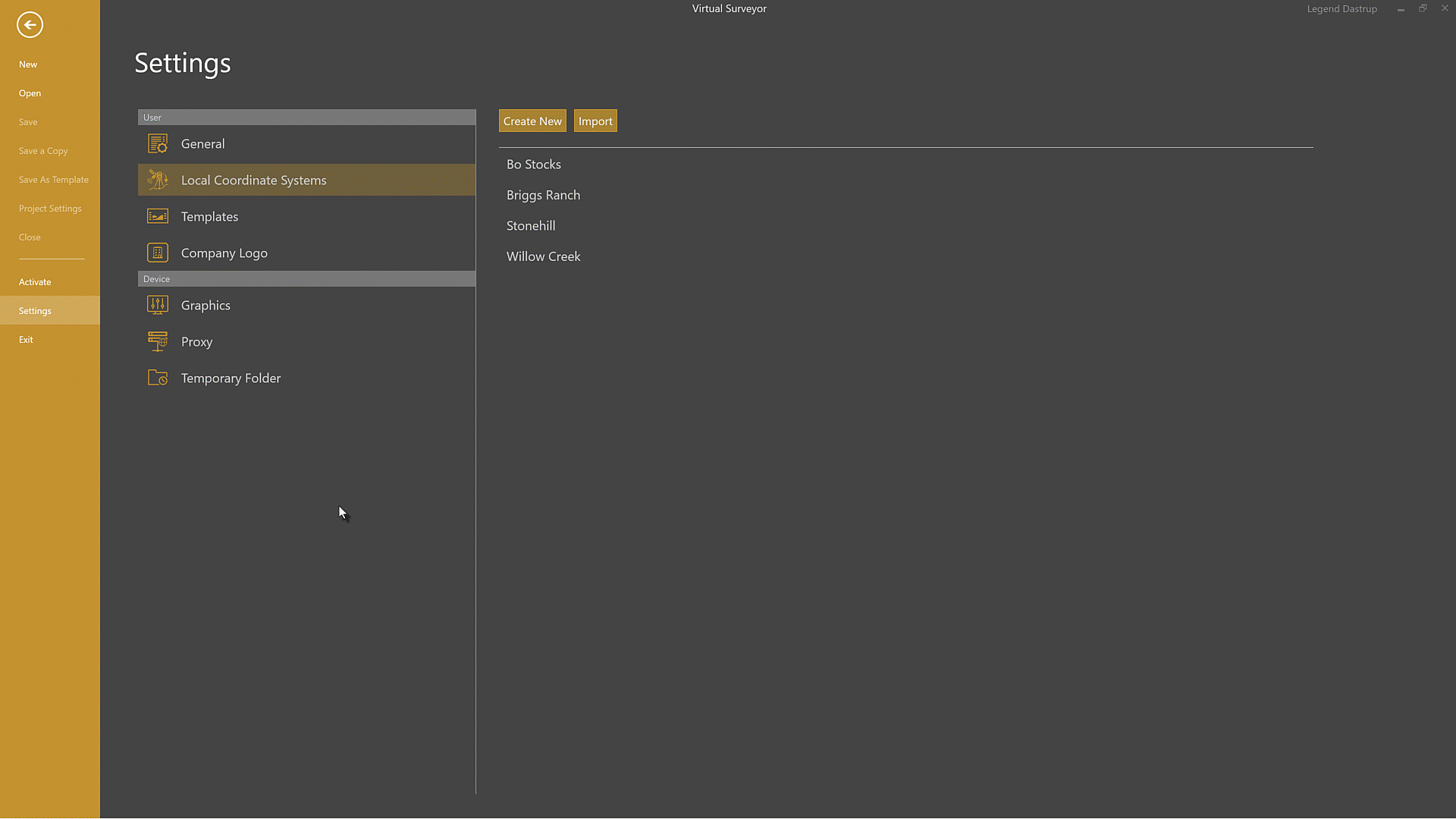This screenshot has width=1456, height=819.
Task: Select Open from the sidebar
Action: click(30, 93)
